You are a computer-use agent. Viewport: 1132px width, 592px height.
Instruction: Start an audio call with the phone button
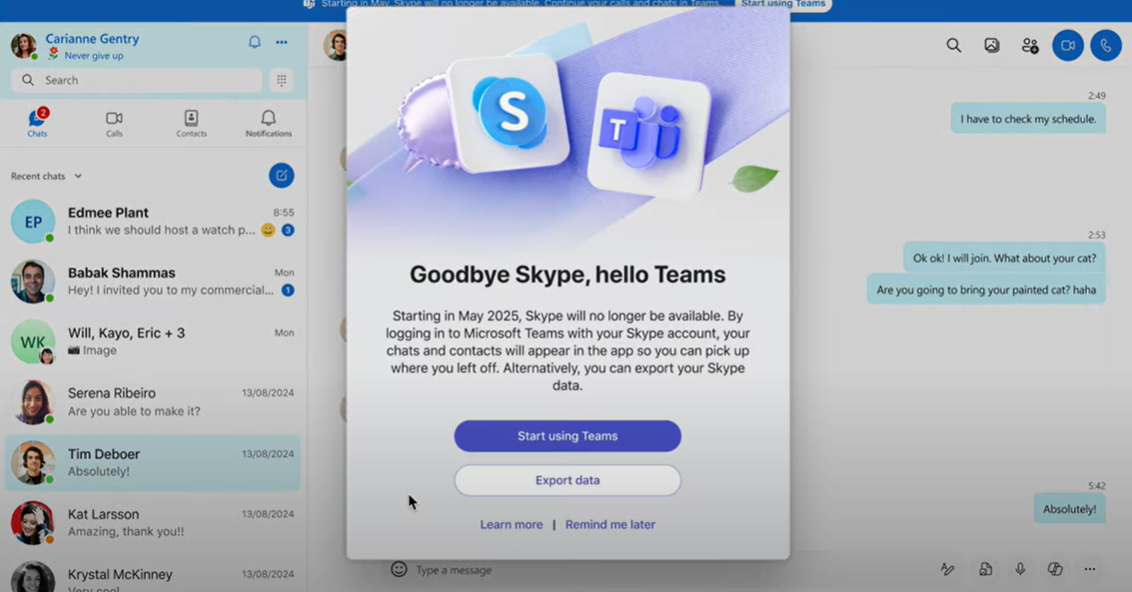coord(1105,46)
